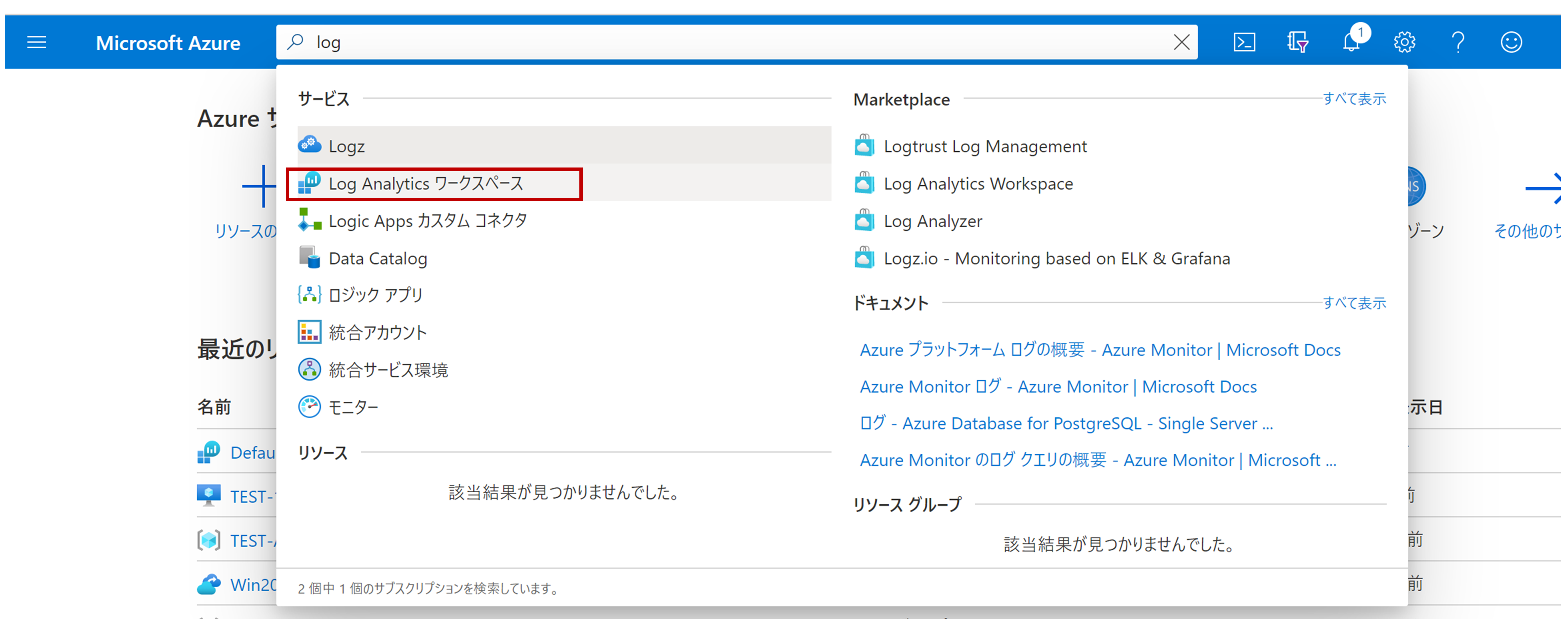Open Logic Apps カスタム コネクタ result
Image resolution: width=1568 pixels, height=619 pixels.
427,220
